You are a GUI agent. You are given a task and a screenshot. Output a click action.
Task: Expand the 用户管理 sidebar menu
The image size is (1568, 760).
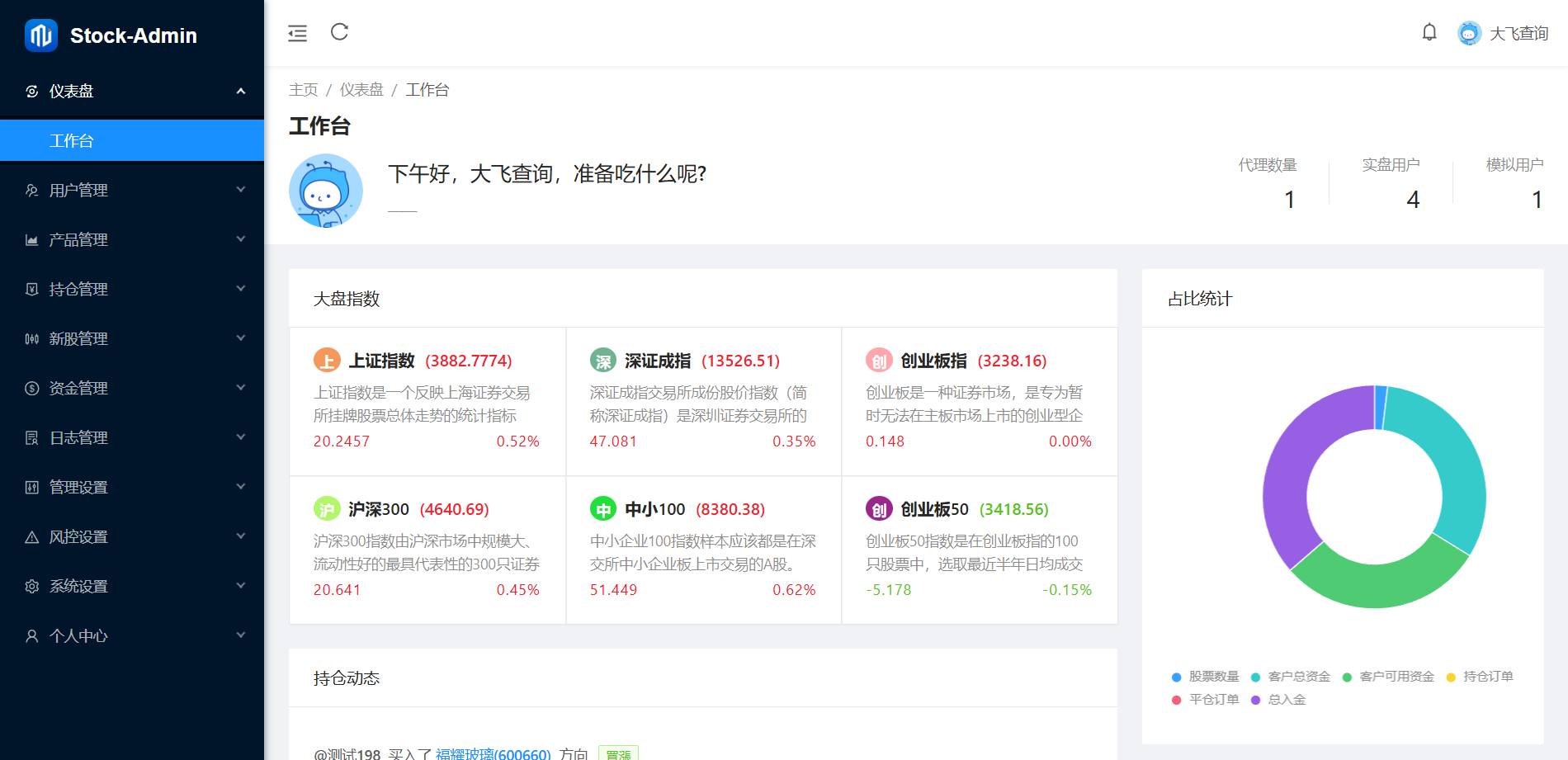(132, 190)
